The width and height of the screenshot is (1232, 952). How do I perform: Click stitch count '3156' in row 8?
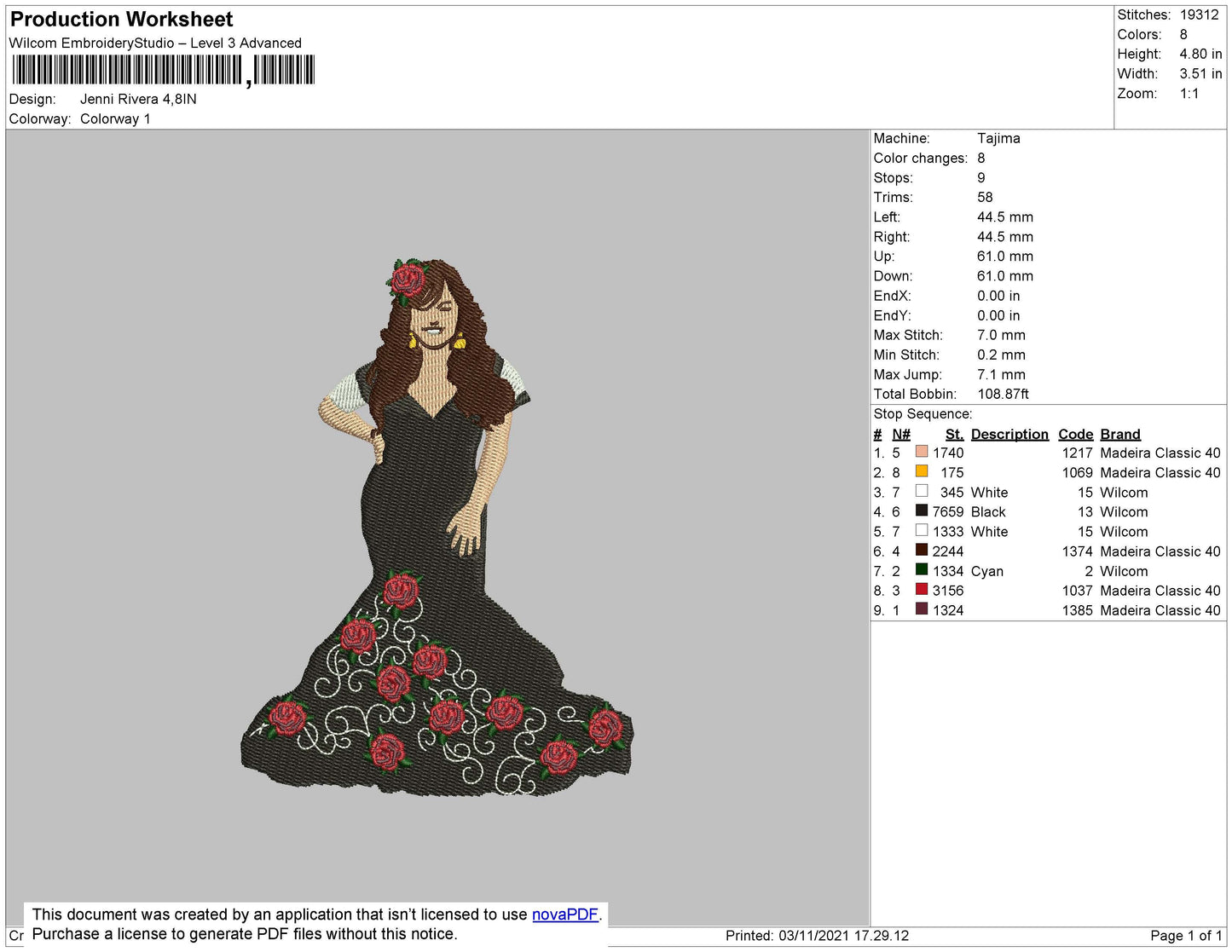948,591
